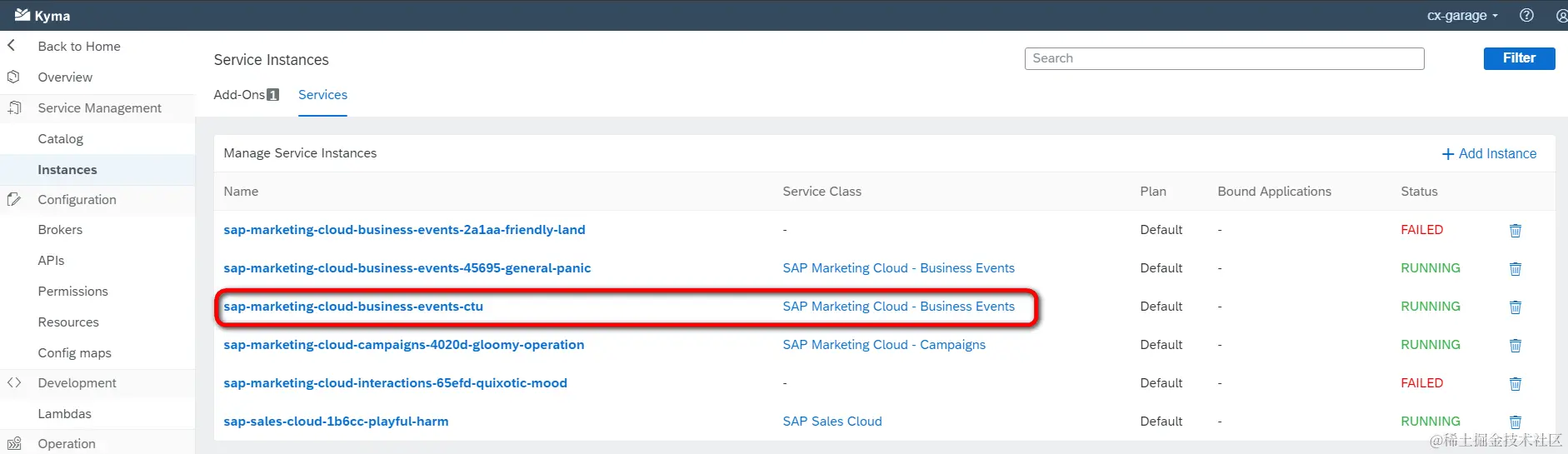The width and height of the screenshot is (1568, 454).
Task: Delete the gloomy-operation campaigns instance
Action: click(x=1516, y=346)
